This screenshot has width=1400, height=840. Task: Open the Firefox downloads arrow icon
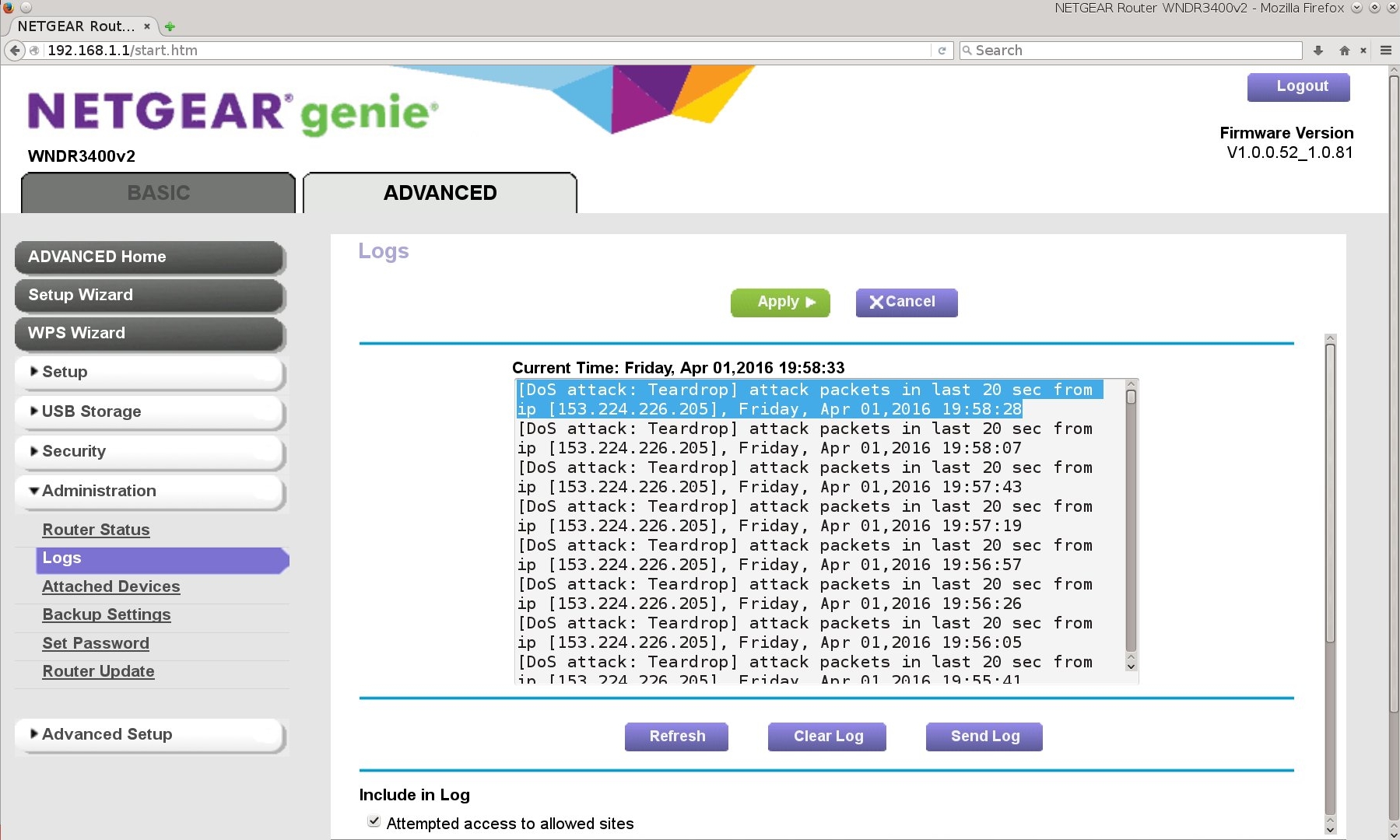click(x=1318, y=51)
